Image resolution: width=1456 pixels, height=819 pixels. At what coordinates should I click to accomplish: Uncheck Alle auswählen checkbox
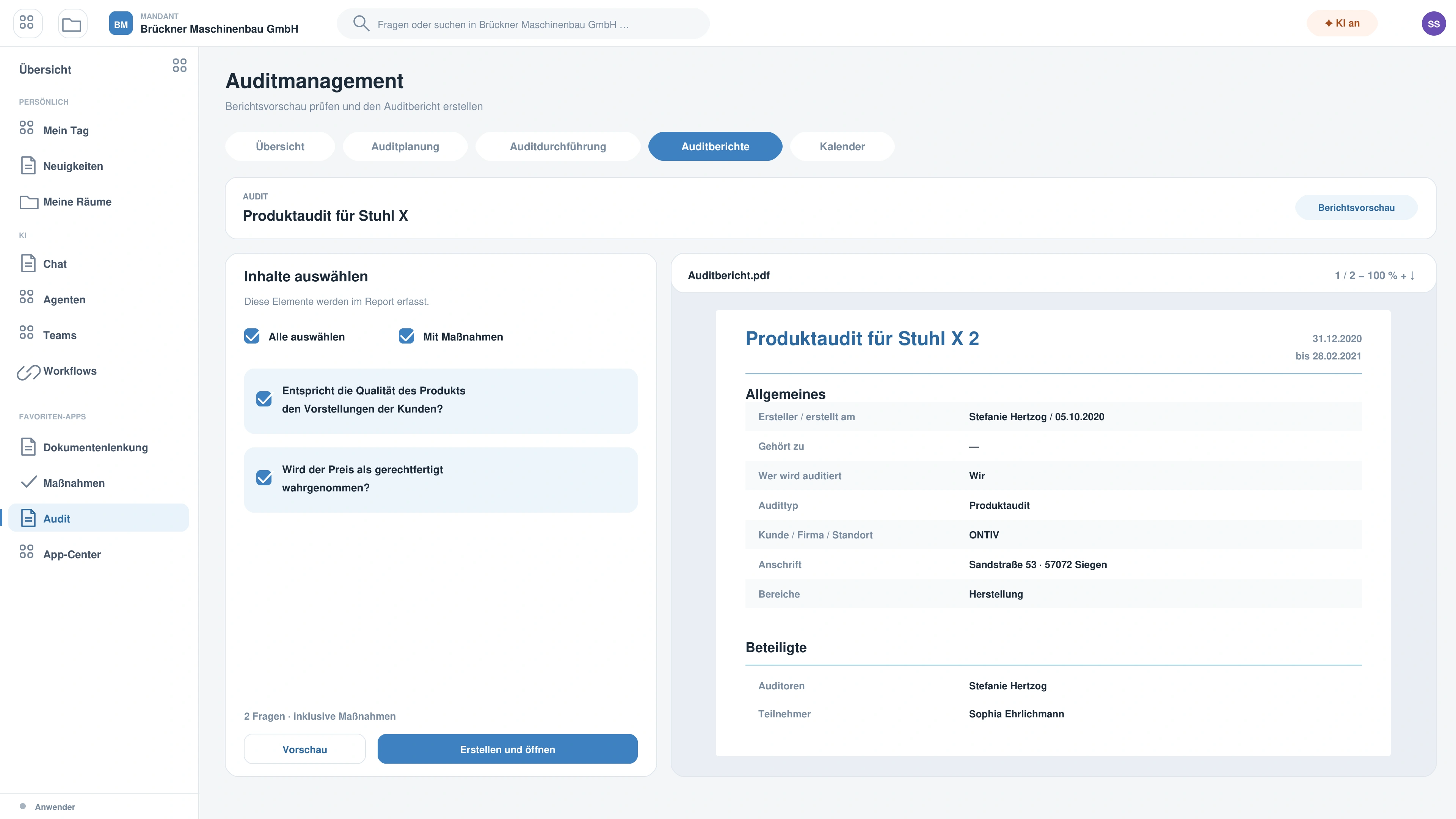pos(251,336)
